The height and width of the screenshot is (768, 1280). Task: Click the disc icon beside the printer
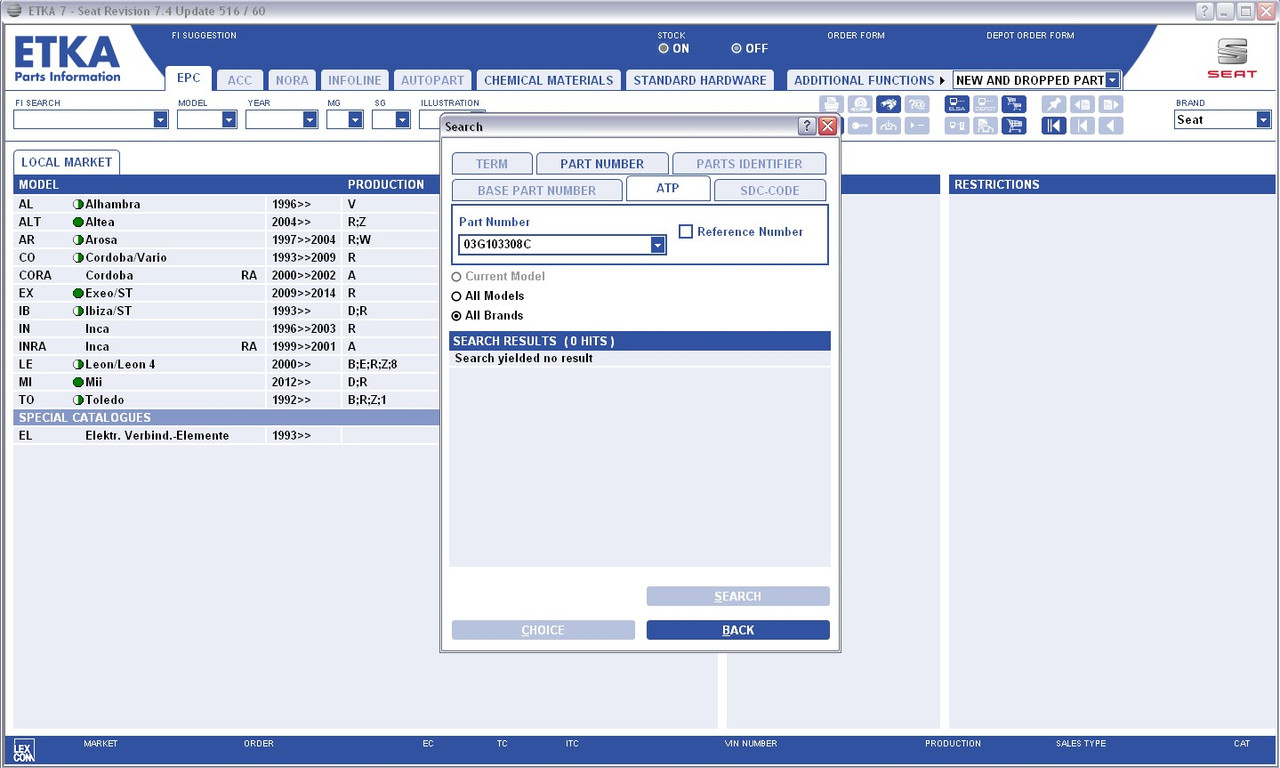(x=860, y=104)
